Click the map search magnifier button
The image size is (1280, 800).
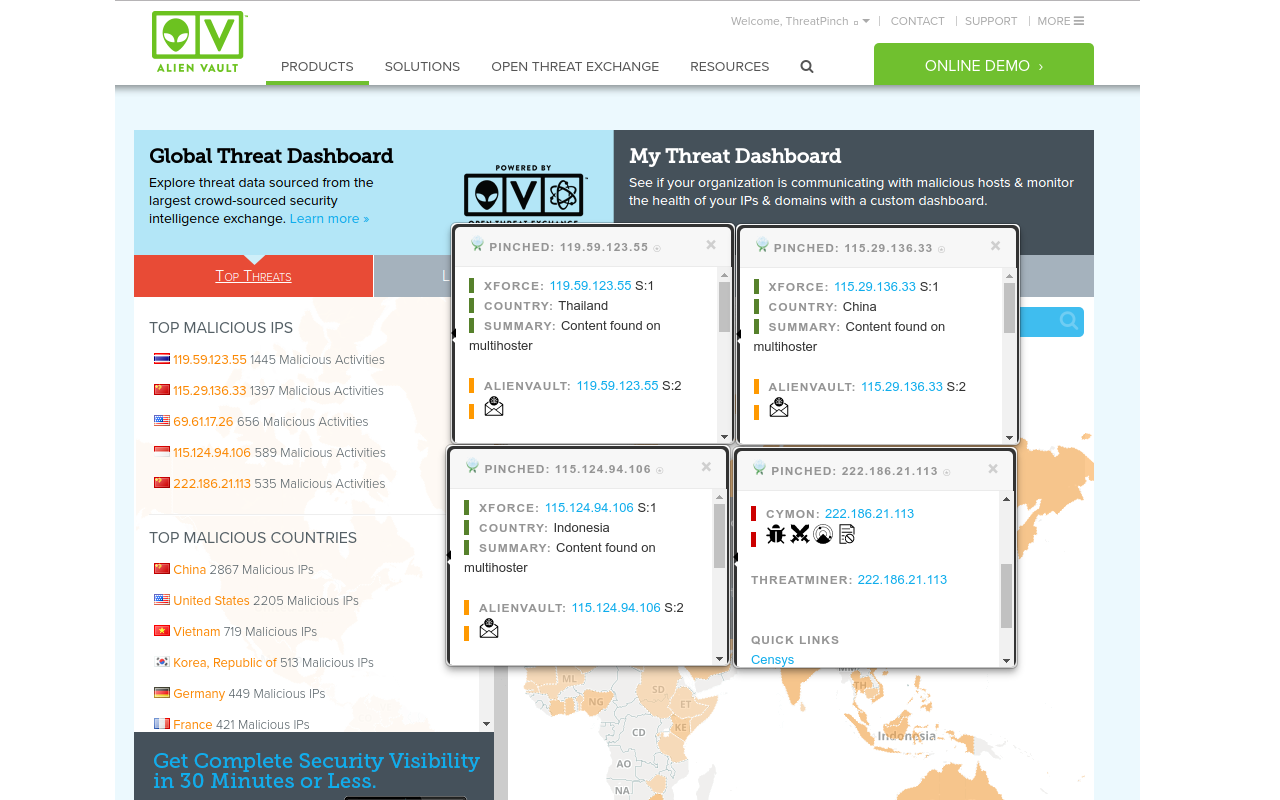[1069, 321]
